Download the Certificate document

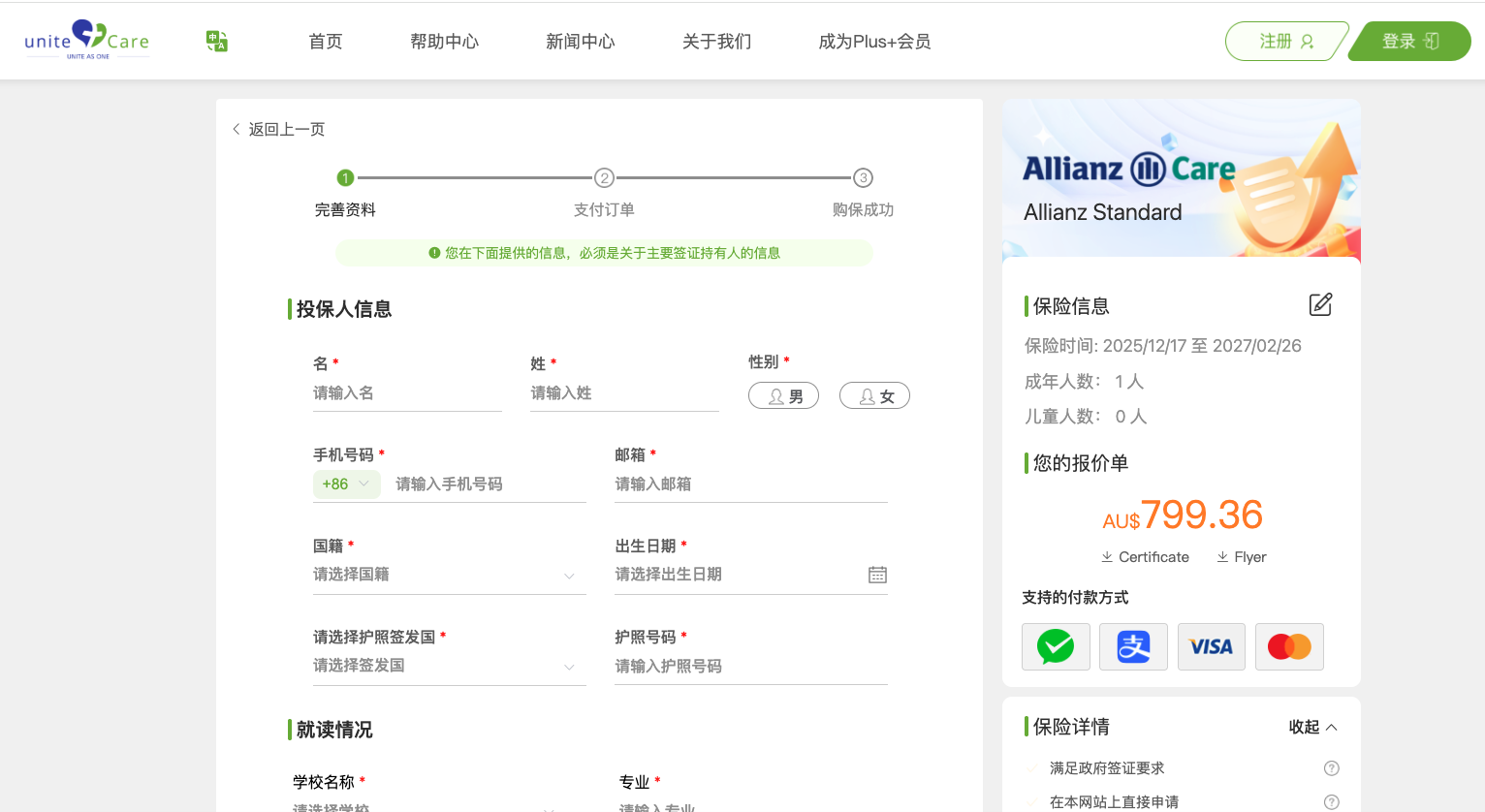pyautogui.click(x=1145, y=556)
